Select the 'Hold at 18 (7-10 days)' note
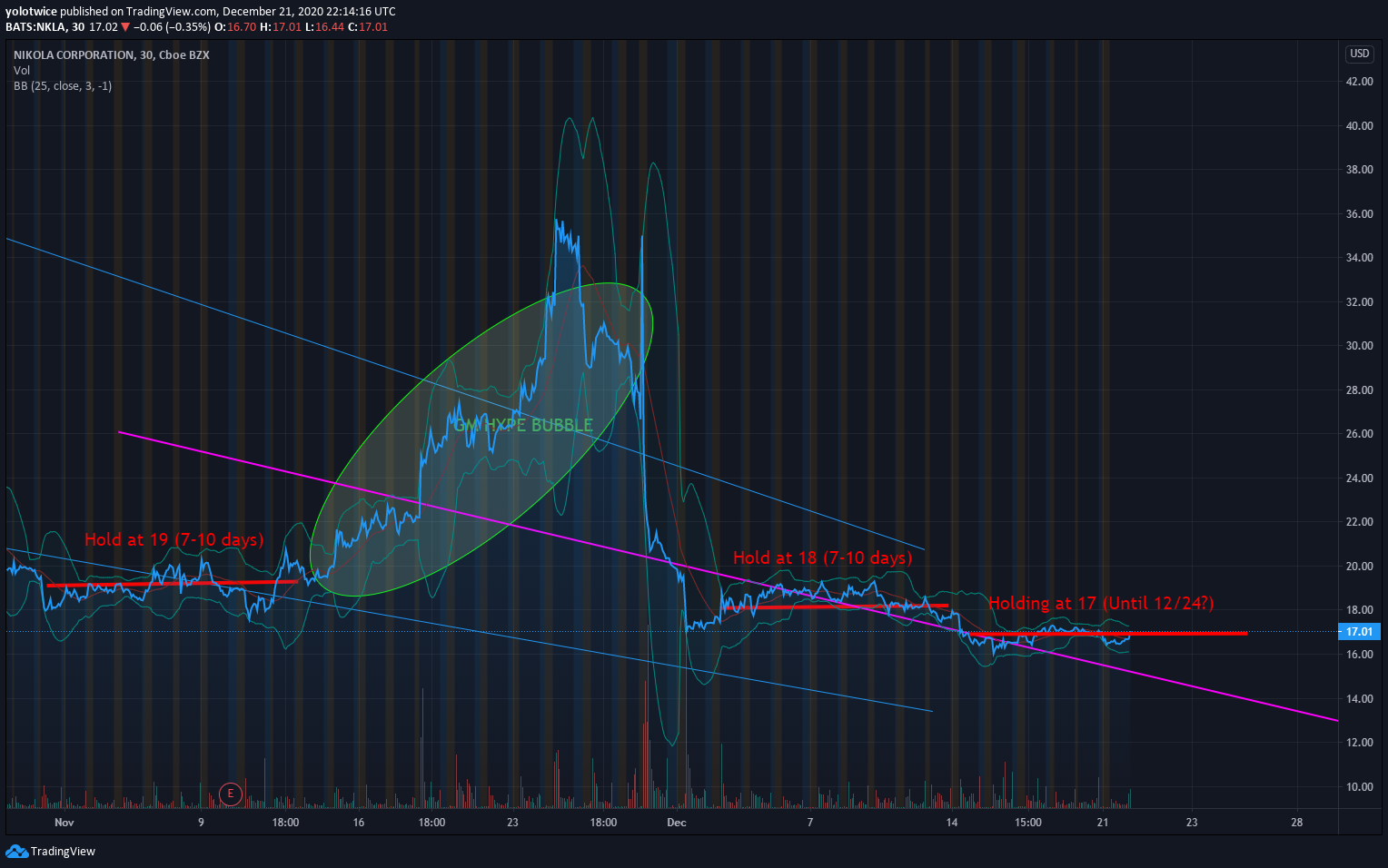This screenshot has height=868, width=1388. (x=823, y=557)
